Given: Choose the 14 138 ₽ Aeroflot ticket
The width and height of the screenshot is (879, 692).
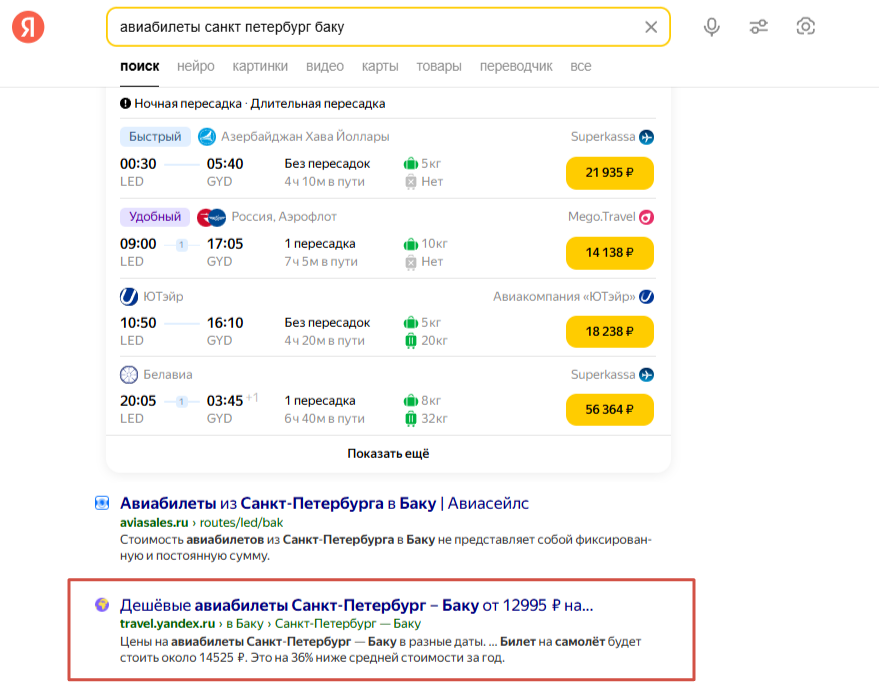Looking at the screenshot, I should [x=609, y=253].
